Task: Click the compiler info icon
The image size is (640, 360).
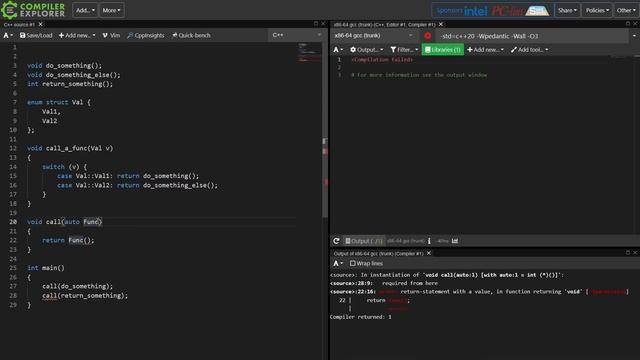Action: pyautogui.click(x=429, y=241)
